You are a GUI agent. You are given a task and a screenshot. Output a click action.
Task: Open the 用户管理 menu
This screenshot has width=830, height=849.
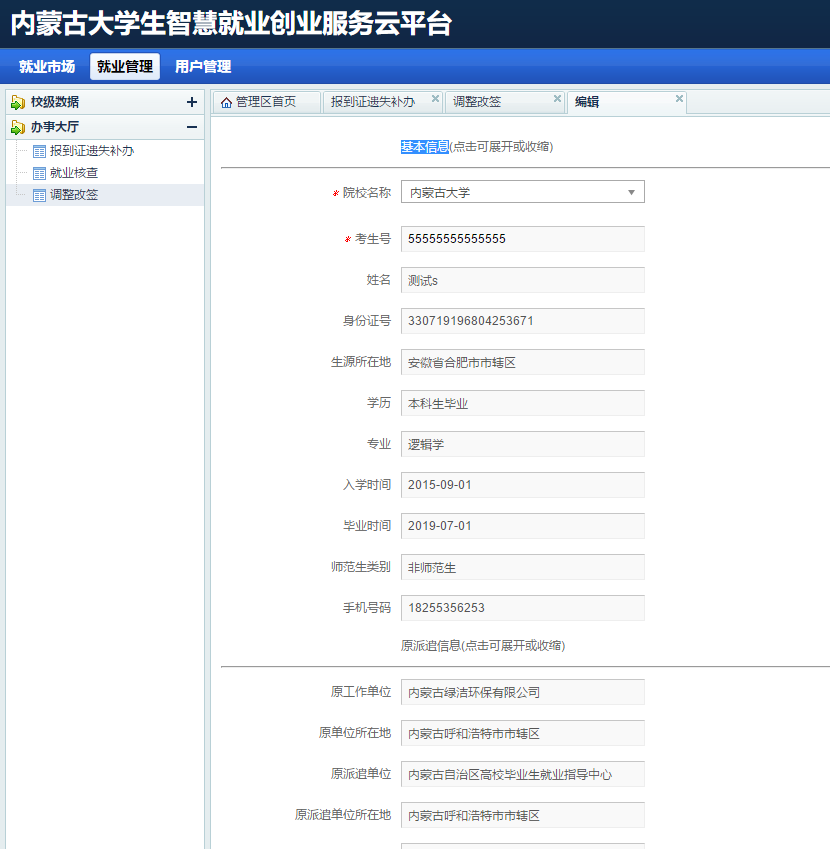[203, 67]
